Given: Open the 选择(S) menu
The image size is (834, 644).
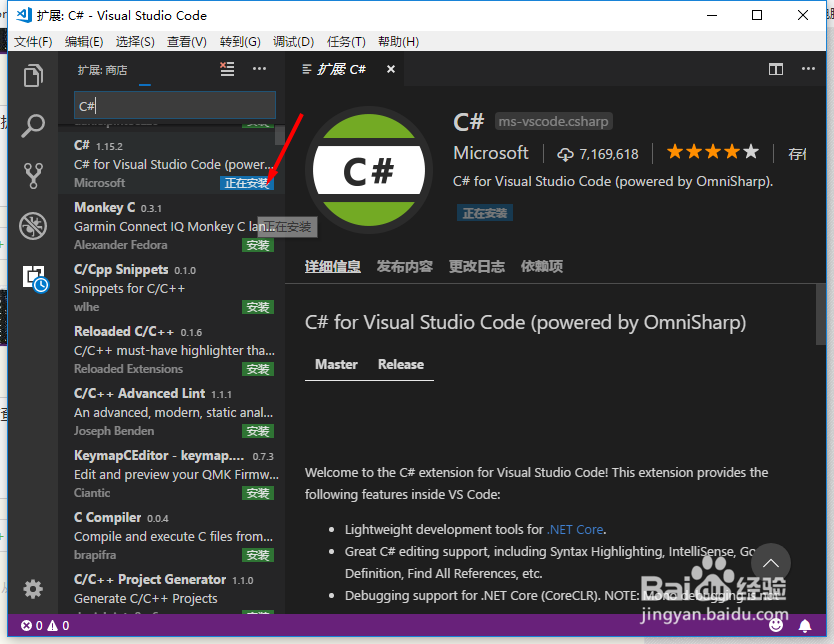Looking at the screenshot, I should pos(135,41).
